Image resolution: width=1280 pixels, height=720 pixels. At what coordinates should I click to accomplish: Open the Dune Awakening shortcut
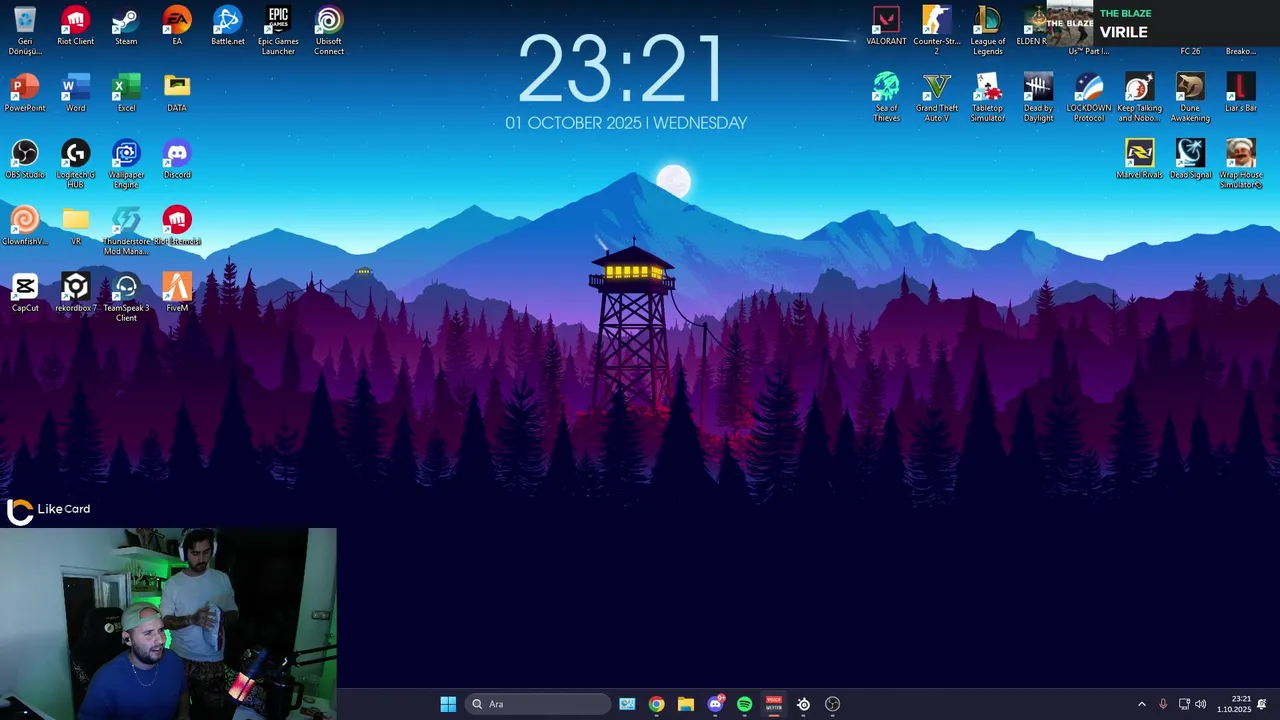click(x=1190, y=98)
